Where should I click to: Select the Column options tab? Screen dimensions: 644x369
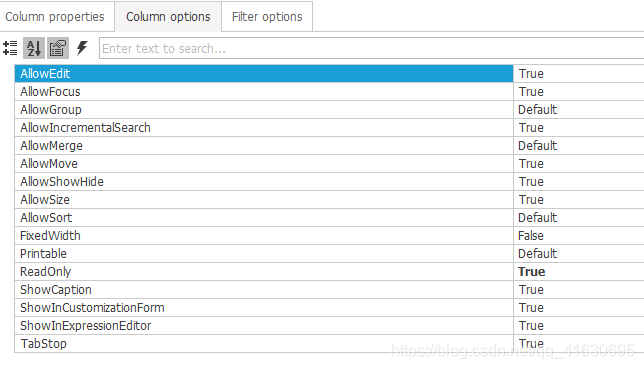pos(168,17)
